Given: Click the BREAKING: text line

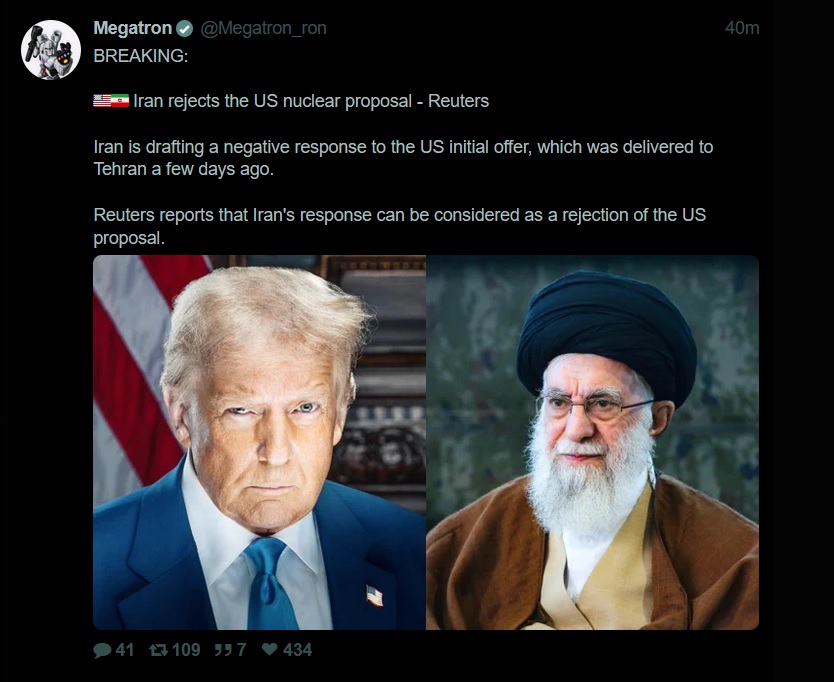Looking at the screenshot, I should click(141, 56).
